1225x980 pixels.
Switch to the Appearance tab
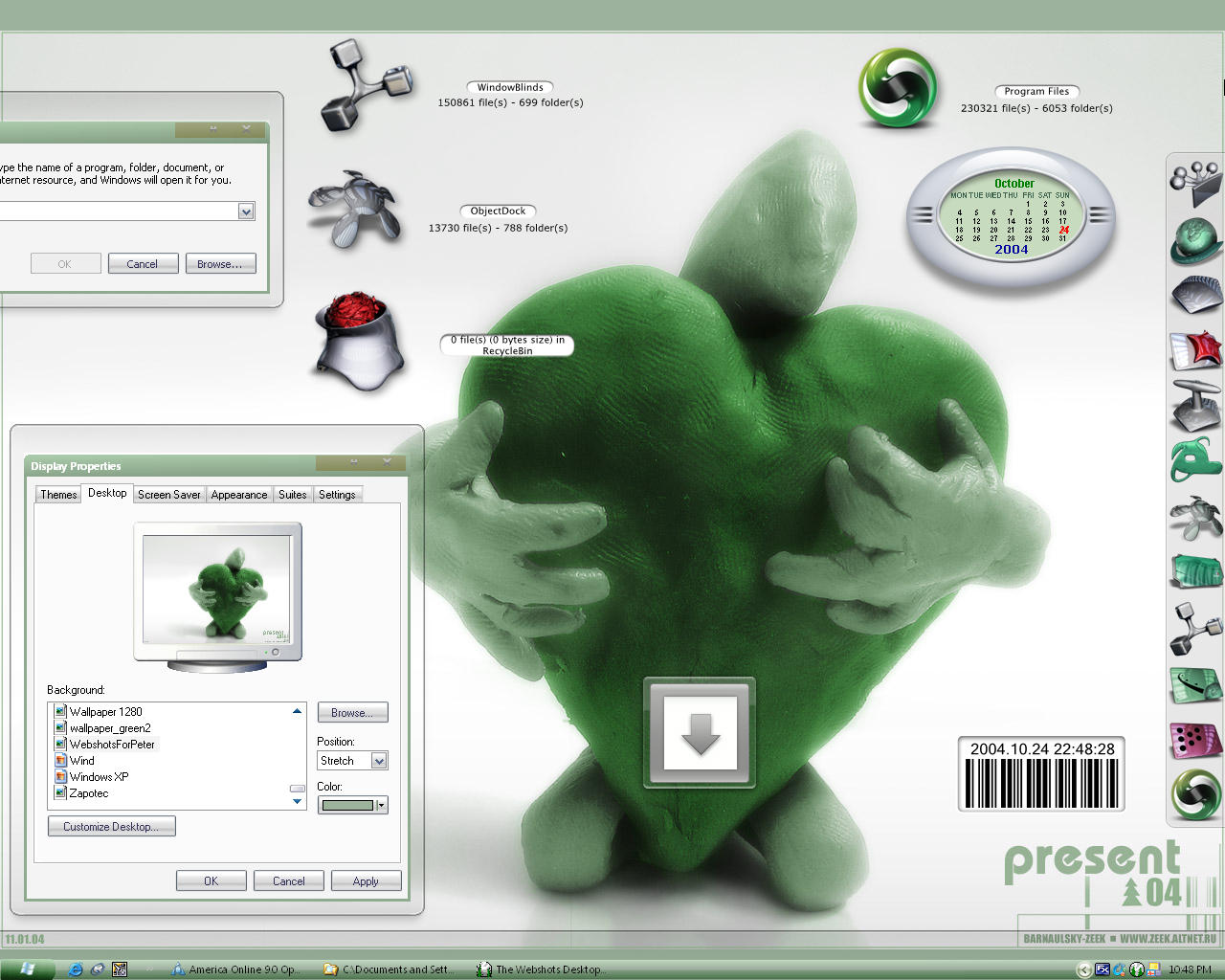(x=239, y=495)
